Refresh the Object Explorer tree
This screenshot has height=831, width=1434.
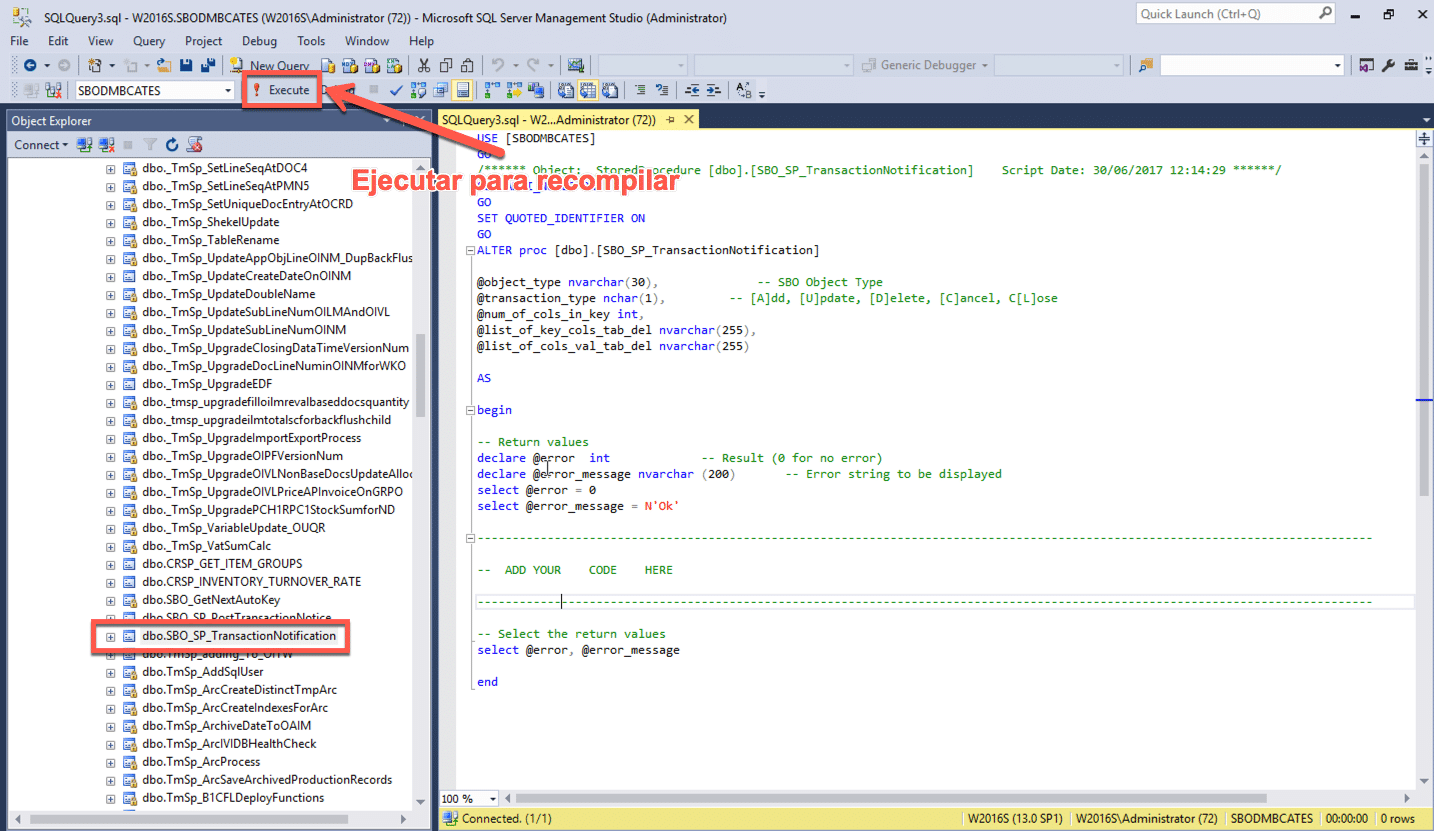172,145
